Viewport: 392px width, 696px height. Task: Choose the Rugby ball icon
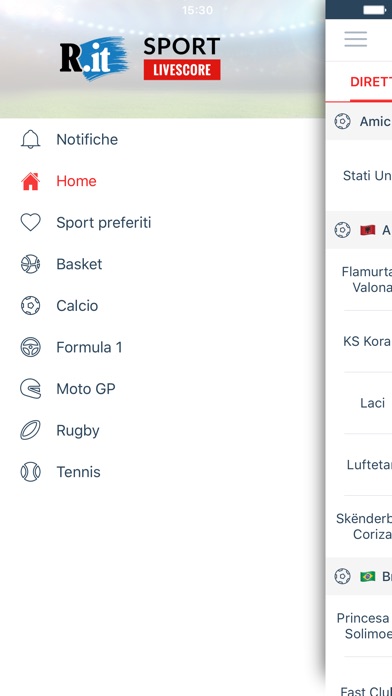(31, 430)
